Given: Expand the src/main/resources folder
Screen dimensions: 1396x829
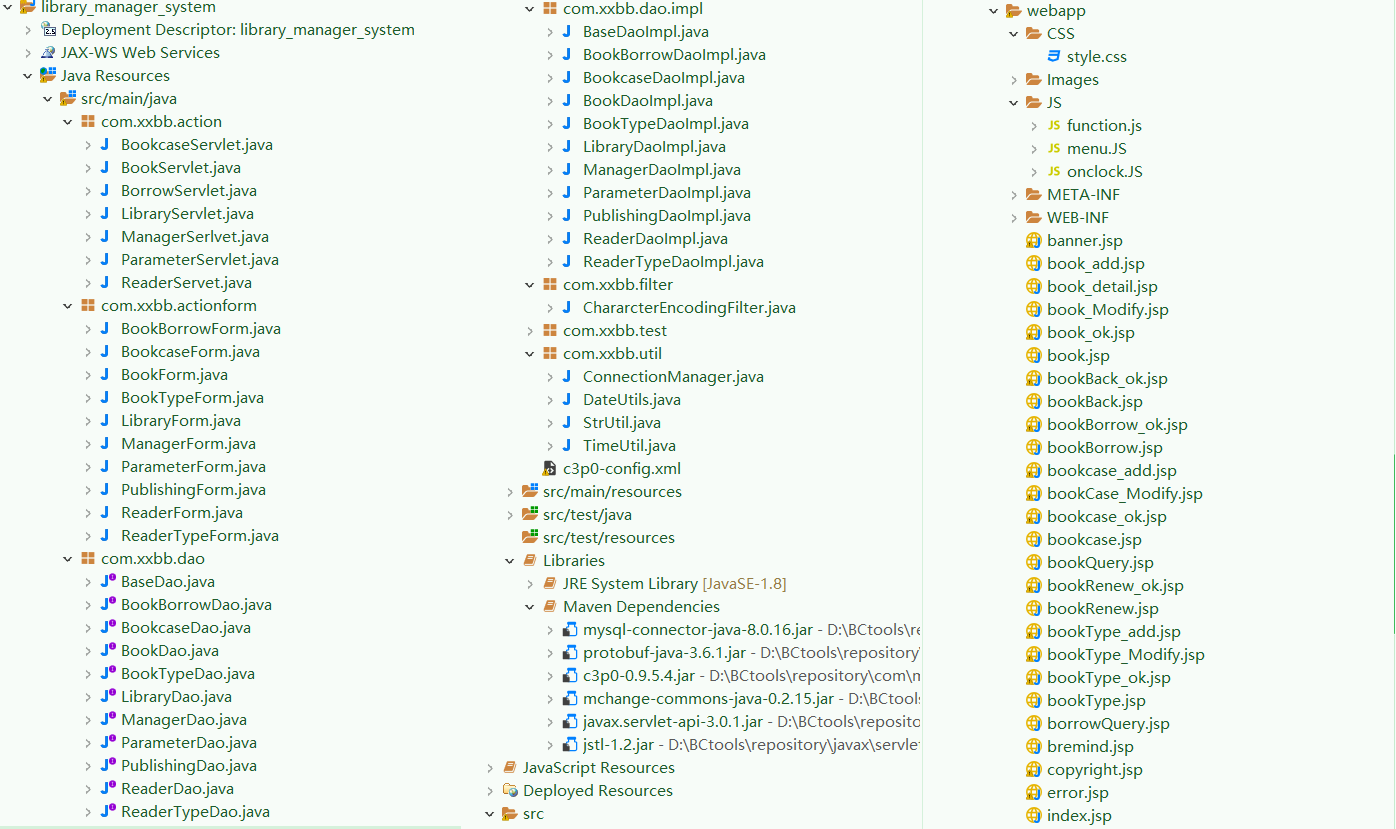Looking at the screenshot, I should [x=509, y=491].
